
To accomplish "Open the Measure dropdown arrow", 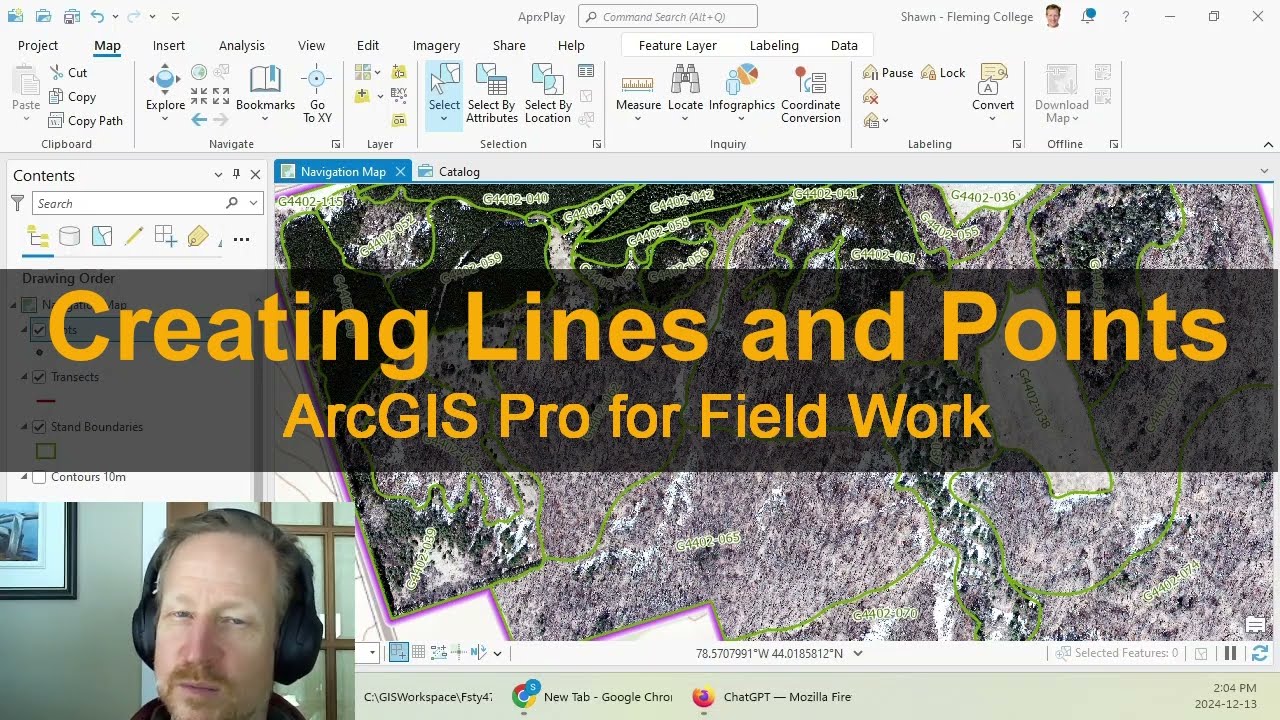I will point(638,120).
